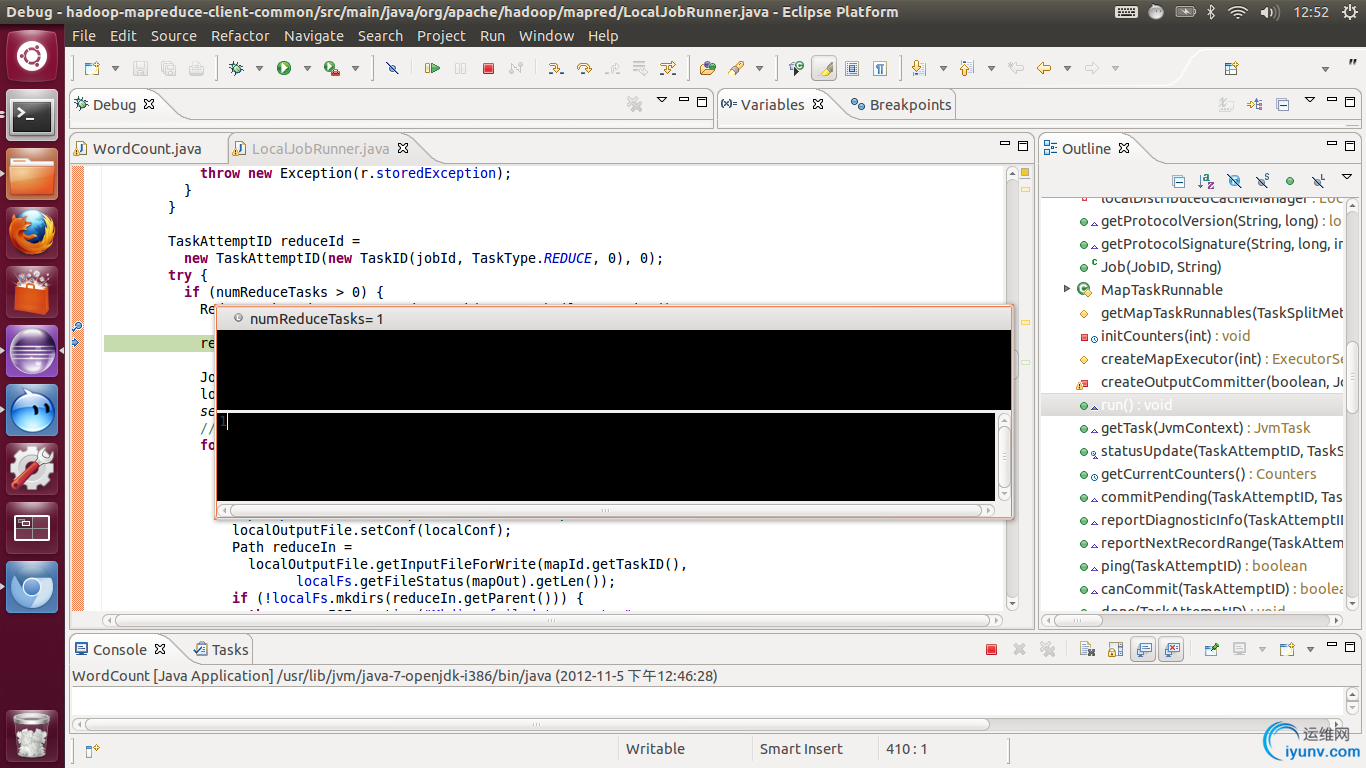Open the Run configurations dropdown arrow

click(x=306, y=68)
